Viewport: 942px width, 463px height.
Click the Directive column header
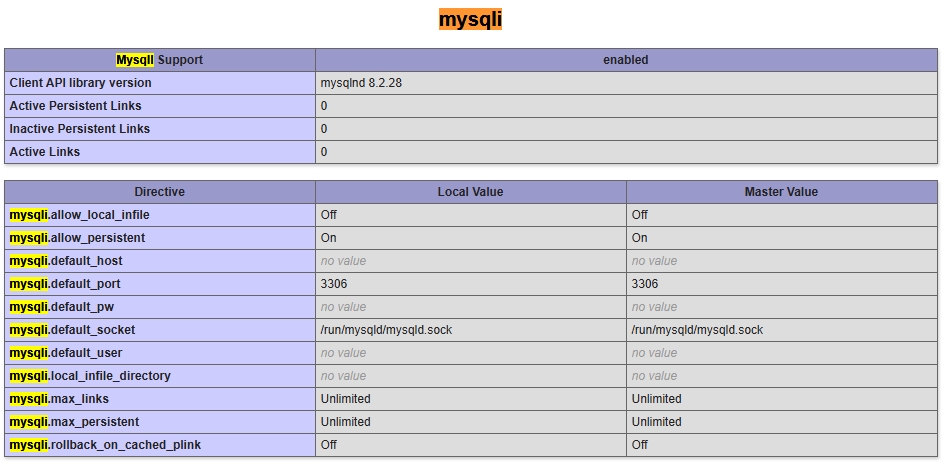[x=159, y=192]
